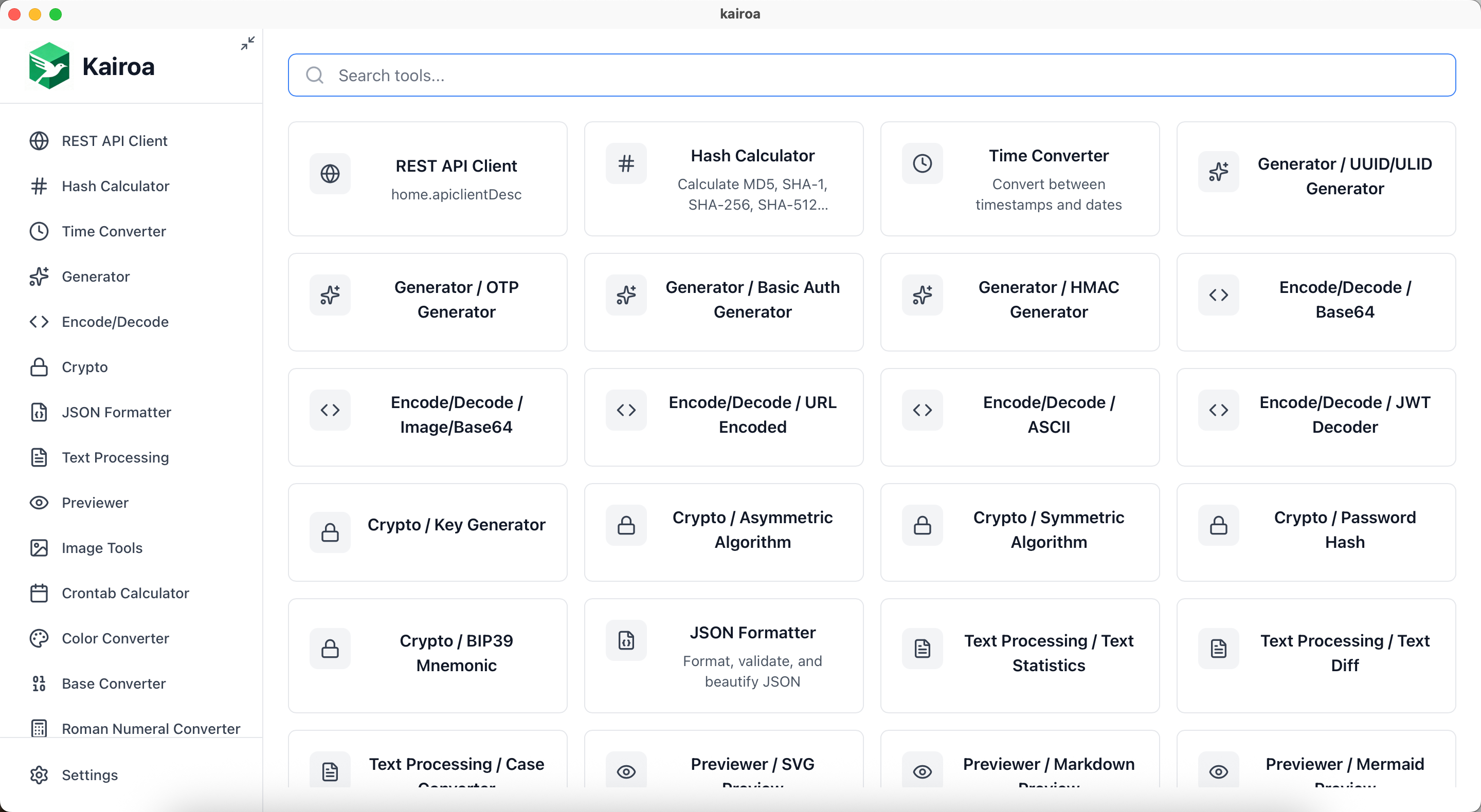Click the Time Converter clock icon
Screen dimensions: 1481x812
pyautogui.click(x=39, y=231)
